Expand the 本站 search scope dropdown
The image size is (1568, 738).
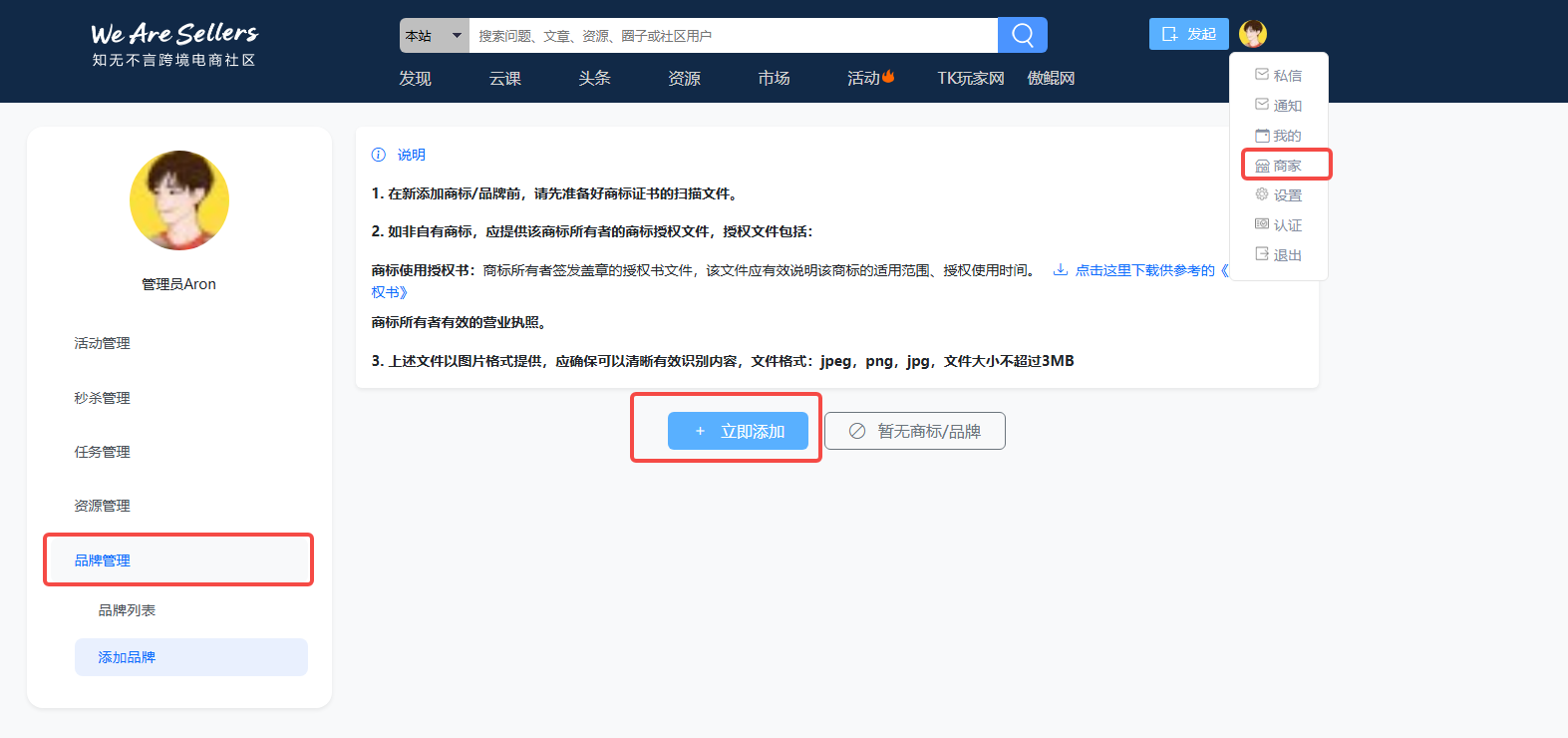click(x=434, y=36)
